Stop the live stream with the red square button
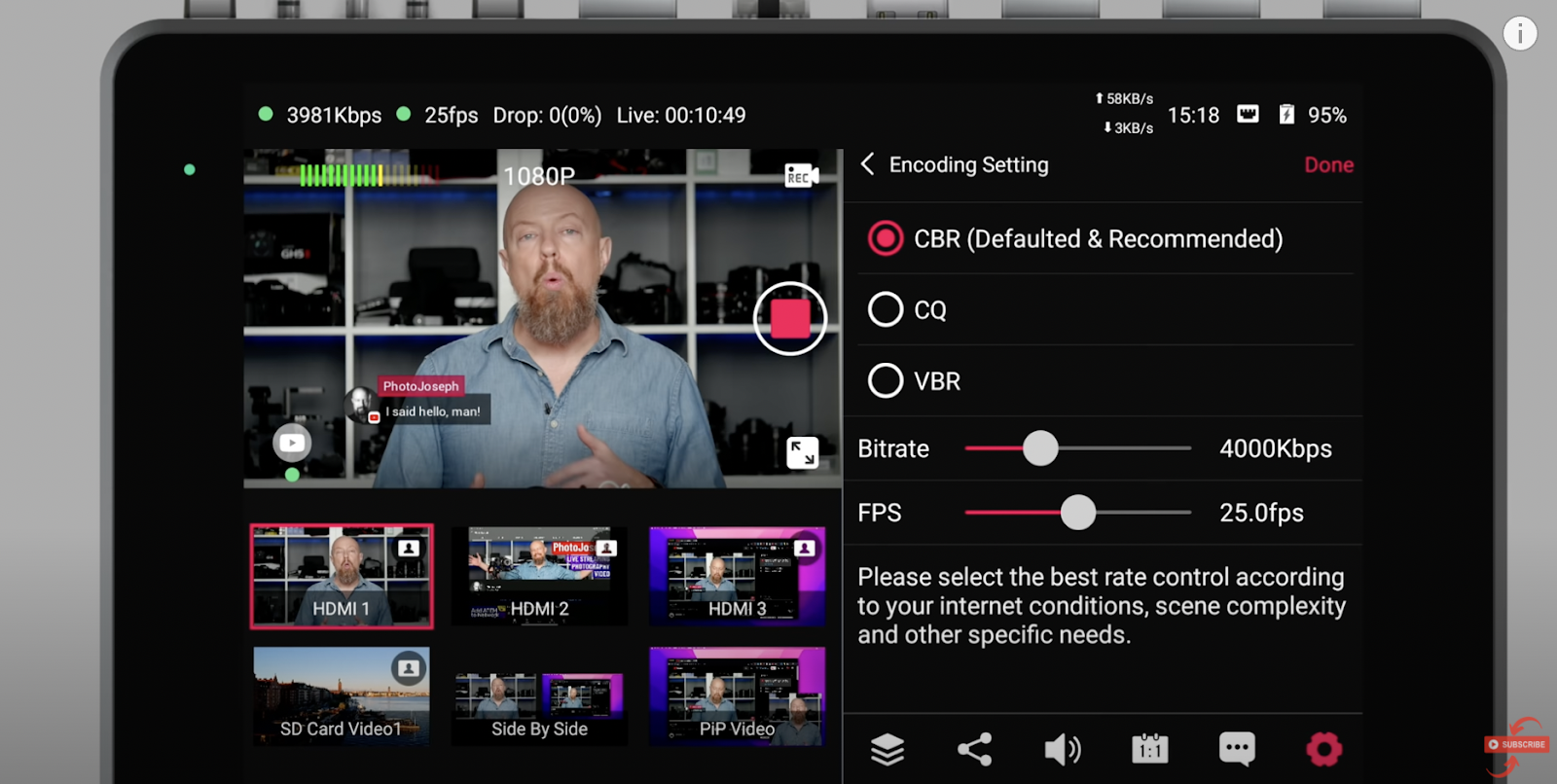The height and width of the screenshot is (784, 1557). 790,318
